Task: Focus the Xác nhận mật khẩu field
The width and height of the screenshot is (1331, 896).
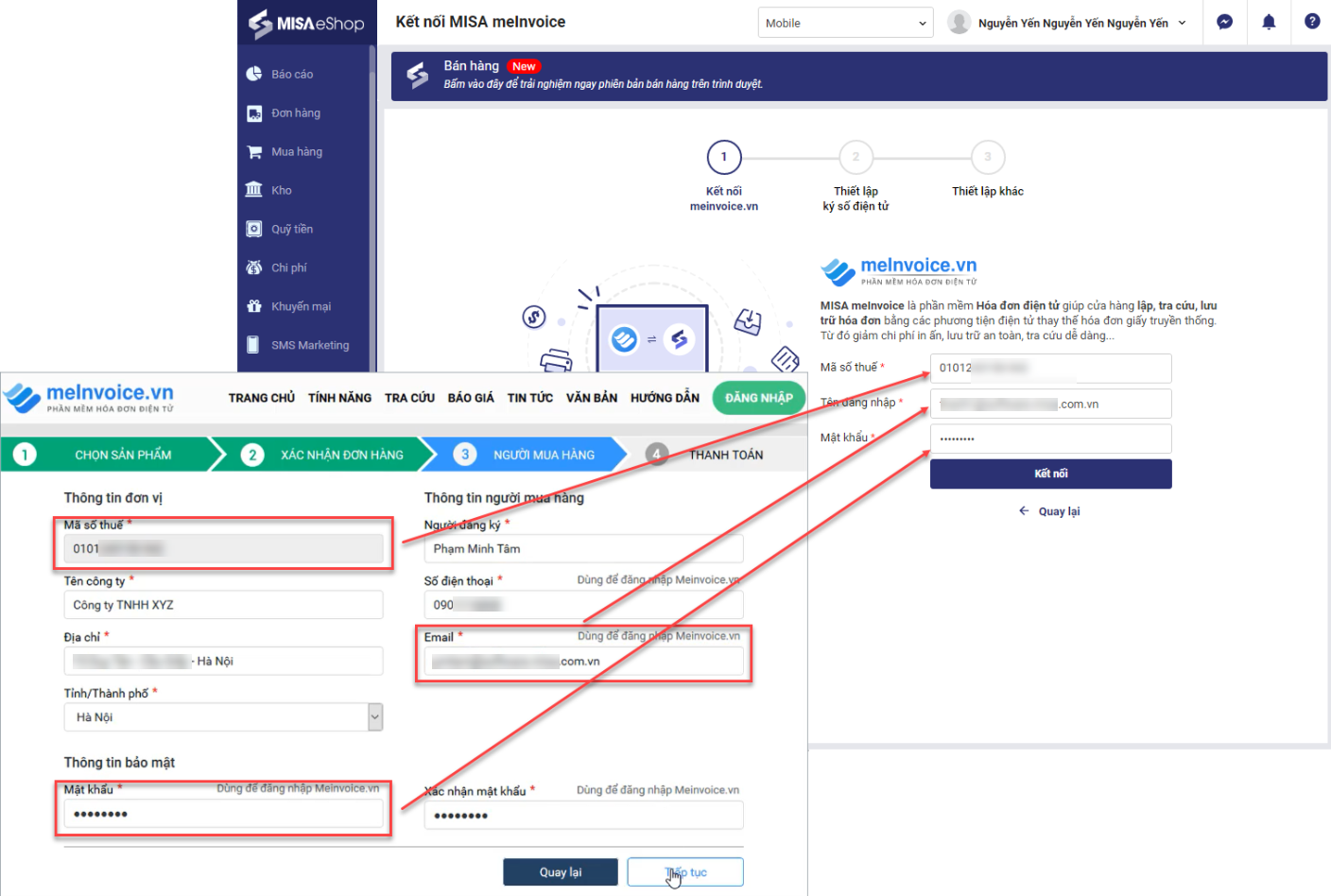Action: coord(583,815)
